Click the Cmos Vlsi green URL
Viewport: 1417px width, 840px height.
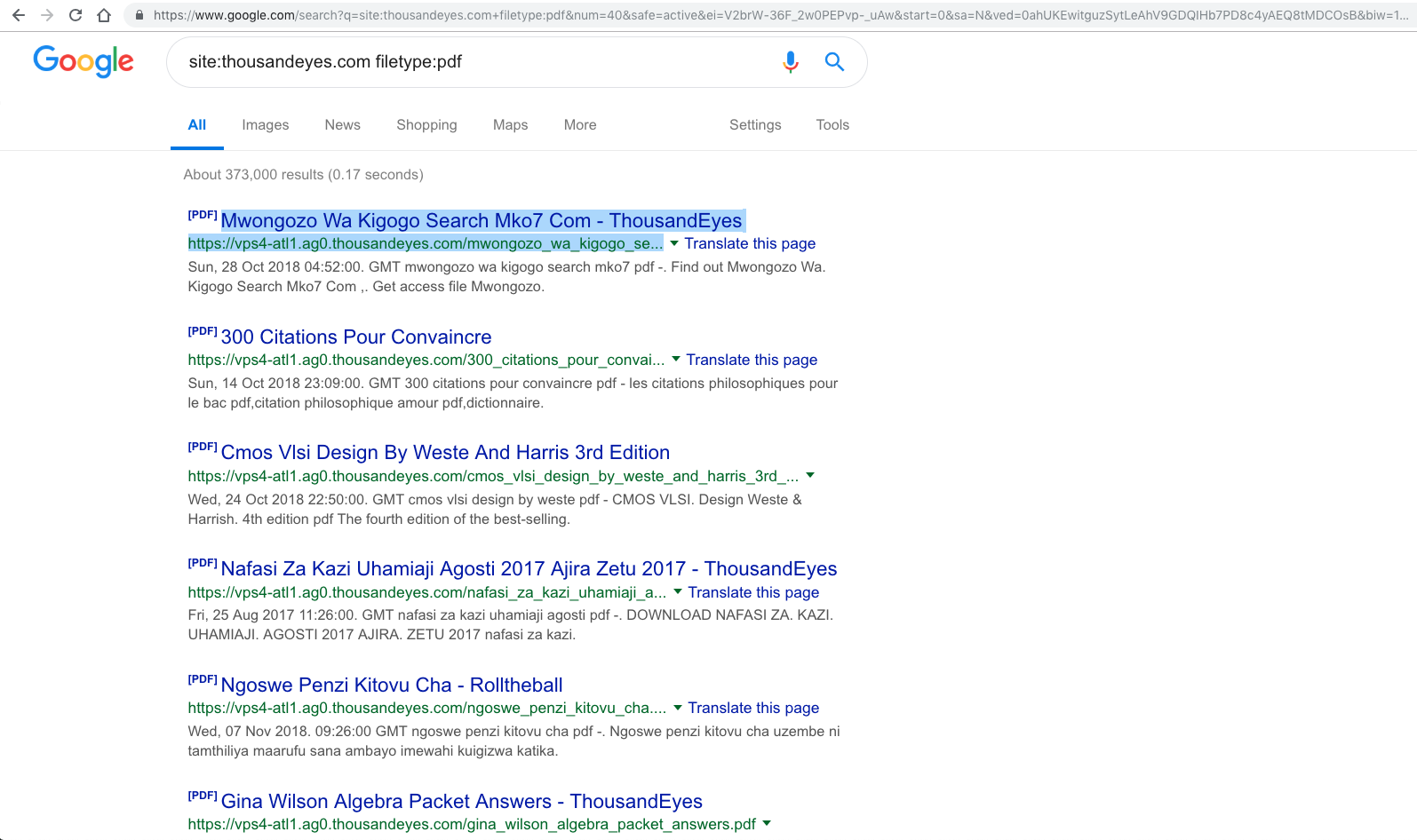click(x=493, y=476)
